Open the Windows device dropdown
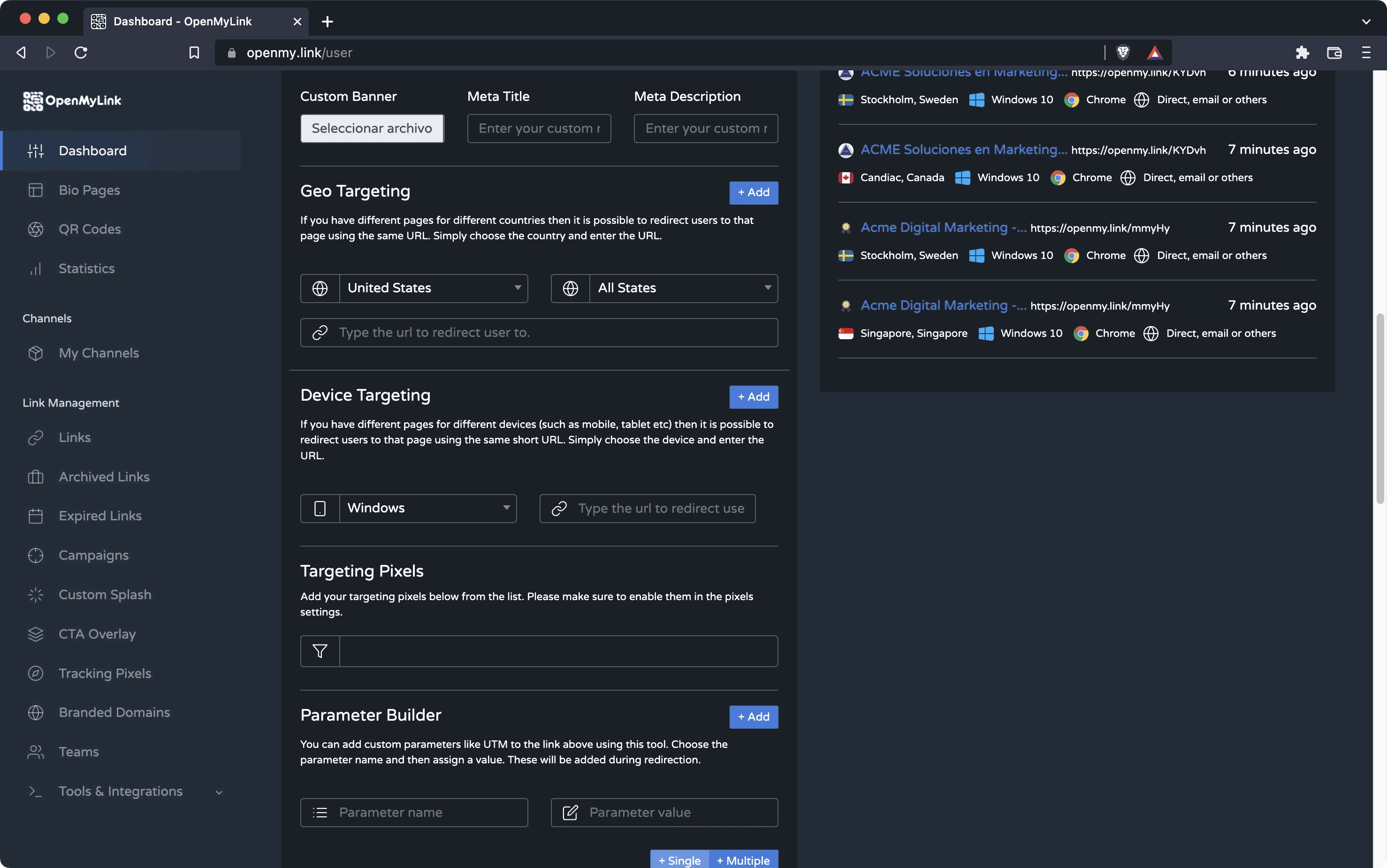 click(x=427, y=508)
